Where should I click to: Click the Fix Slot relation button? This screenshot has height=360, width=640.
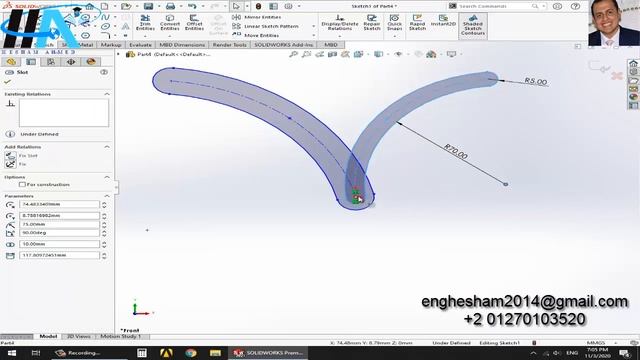11,156
